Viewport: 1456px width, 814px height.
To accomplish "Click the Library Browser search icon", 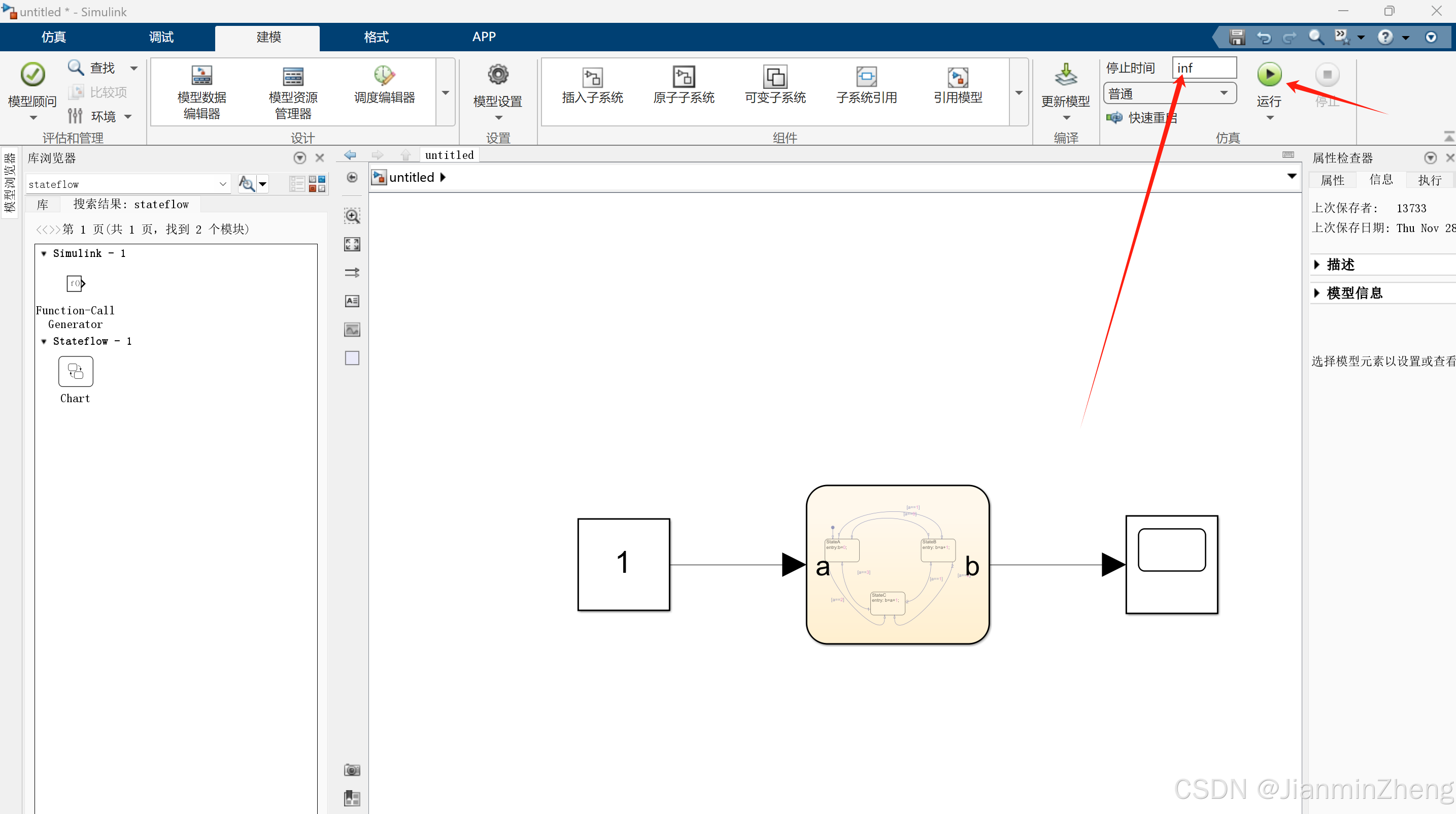I will (x=247, y=183).
